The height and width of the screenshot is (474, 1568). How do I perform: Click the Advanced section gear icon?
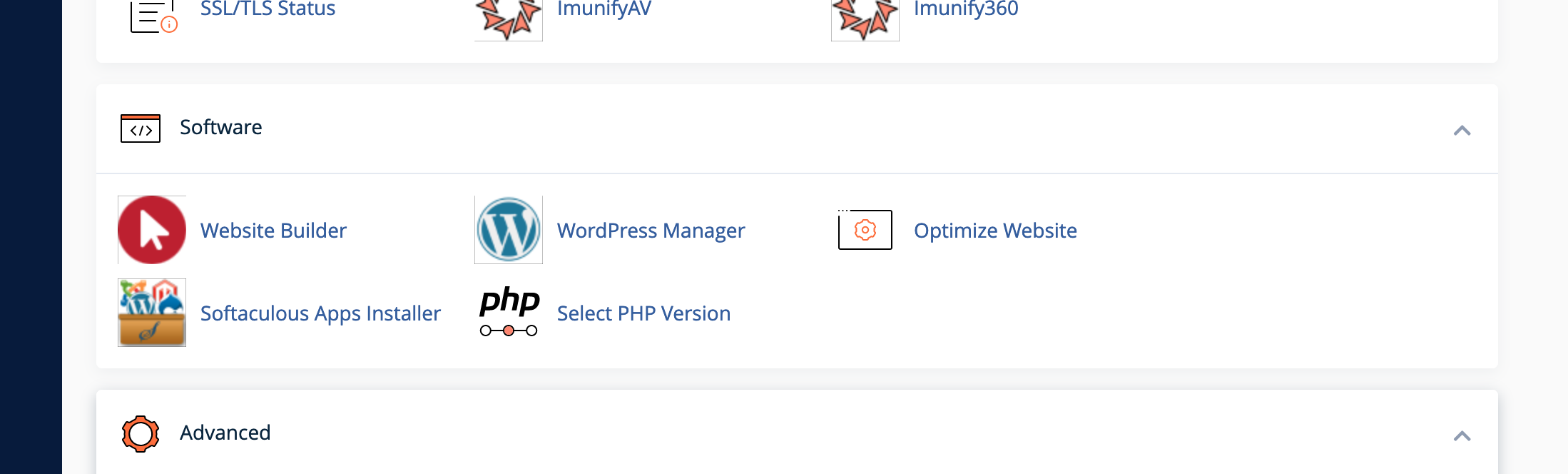tap(141, 434)
